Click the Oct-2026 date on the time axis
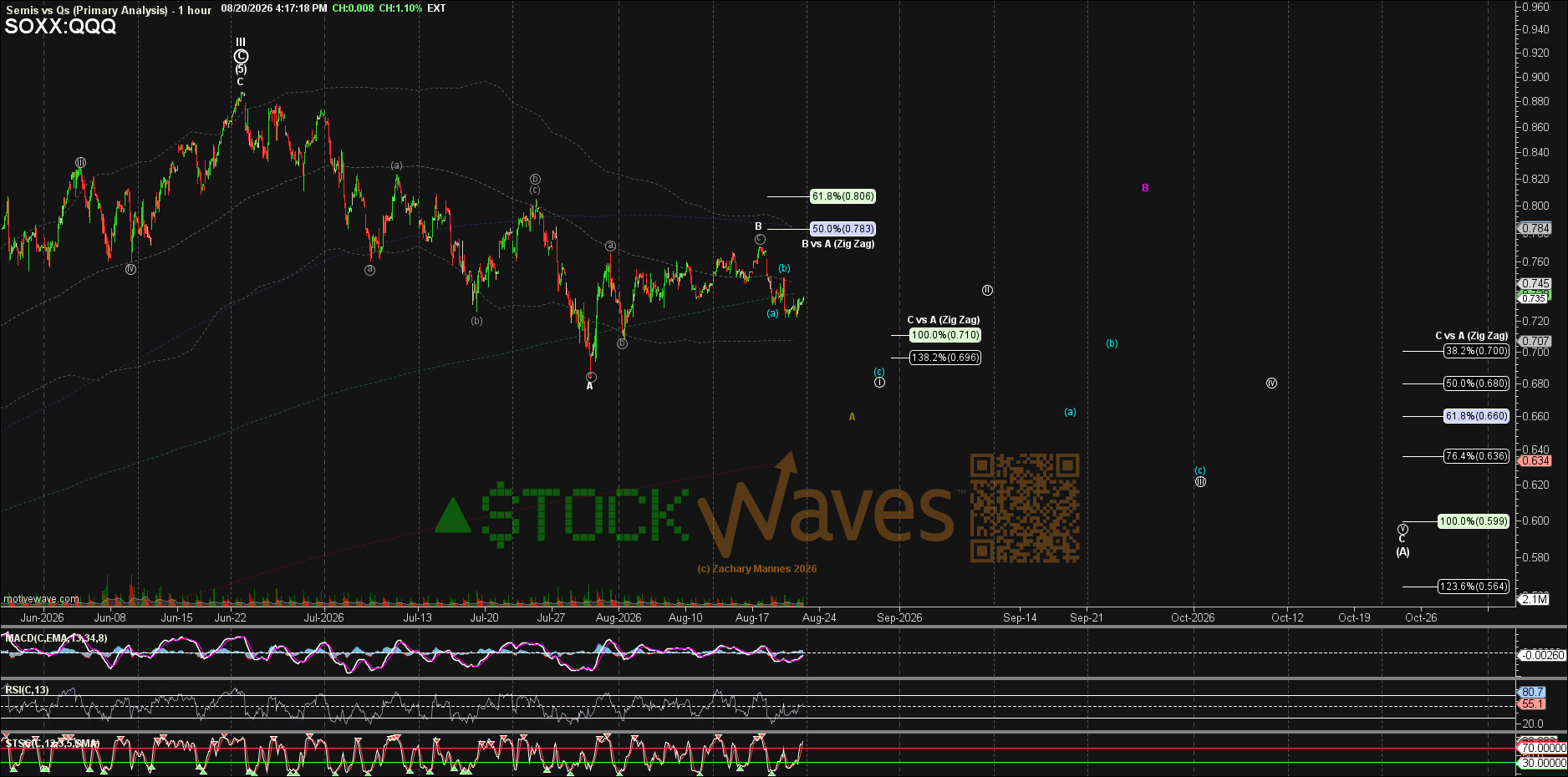This screenshot has width=1568, height=777. point(1193,618)
